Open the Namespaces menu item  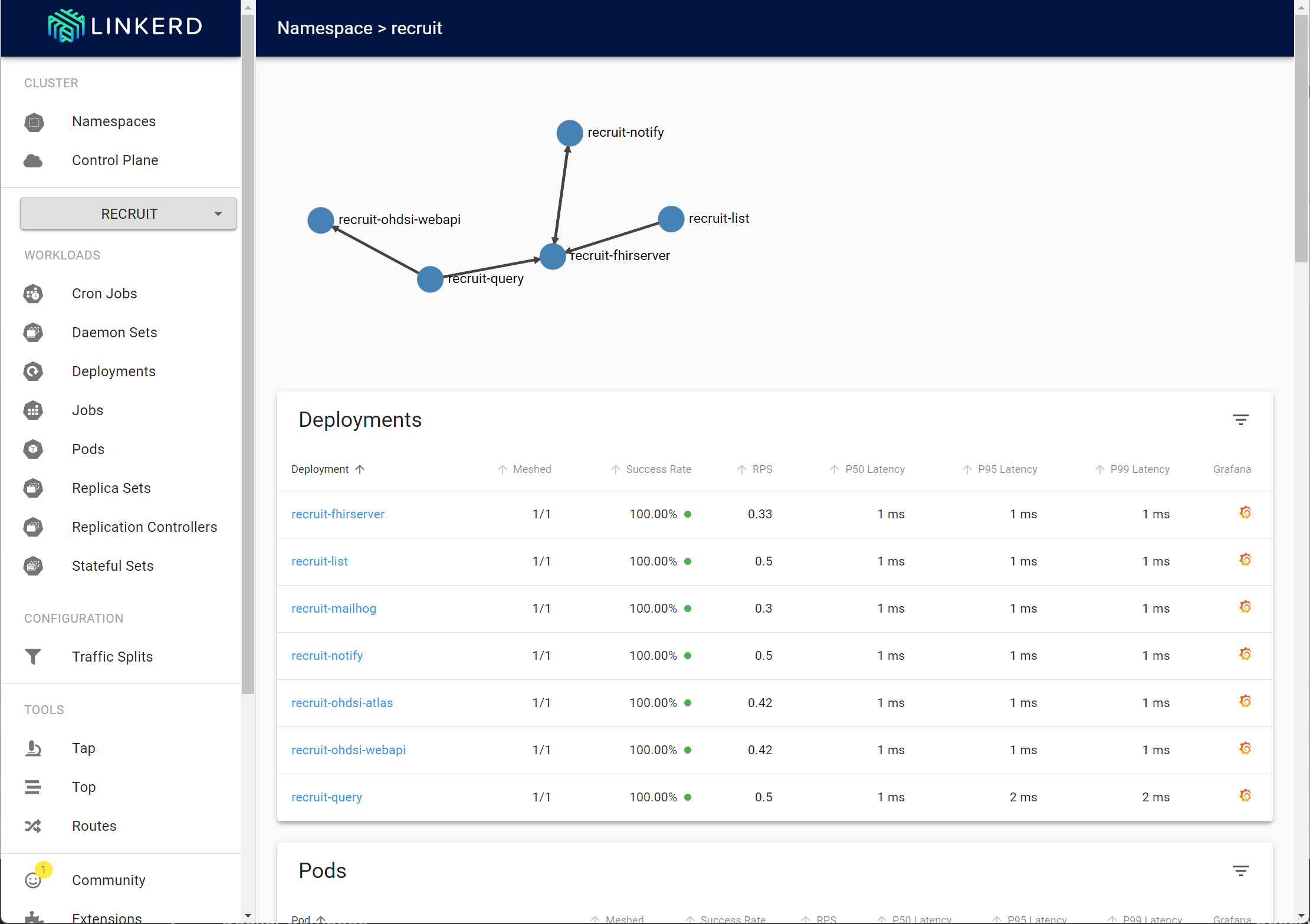point(114,121)
